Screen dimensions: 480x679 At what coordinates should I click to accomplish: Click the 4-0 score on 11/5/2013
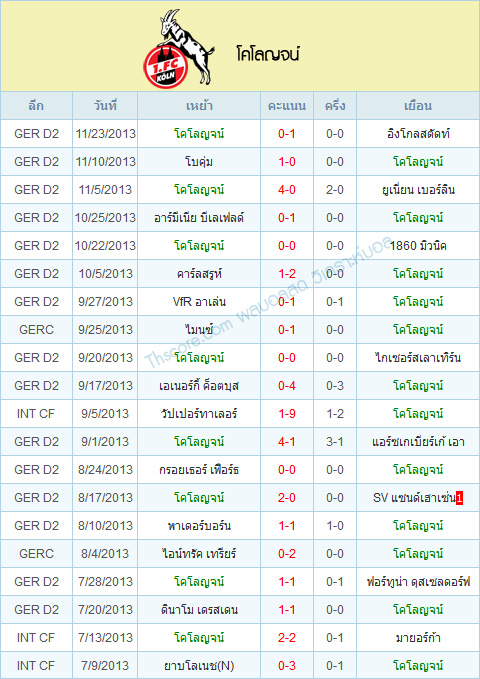286,190
